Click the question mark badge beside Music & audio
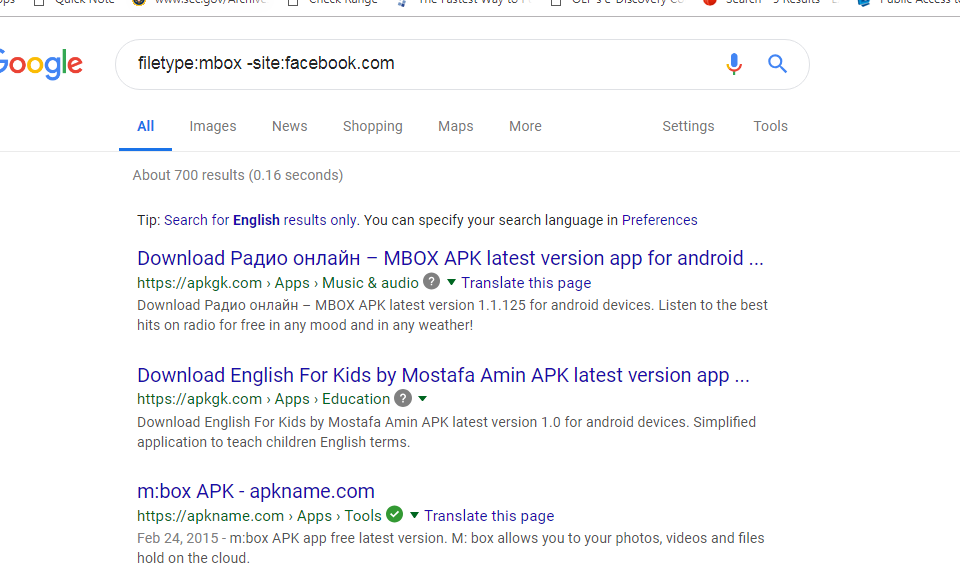The width and height of the screenshot is (960, 569). tap(432, 282)
